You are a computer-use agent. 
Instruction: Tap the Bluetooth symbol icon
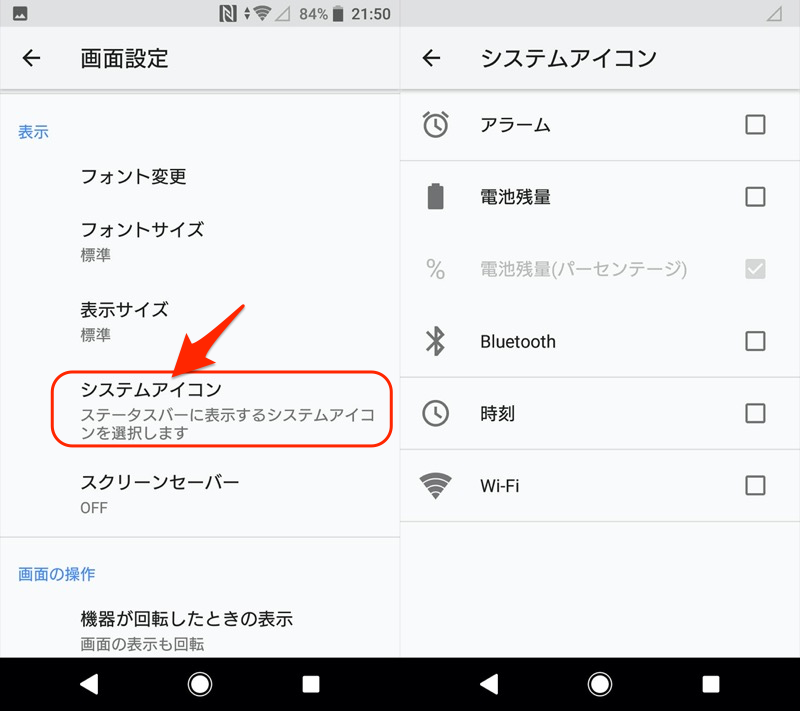[435, 341]
